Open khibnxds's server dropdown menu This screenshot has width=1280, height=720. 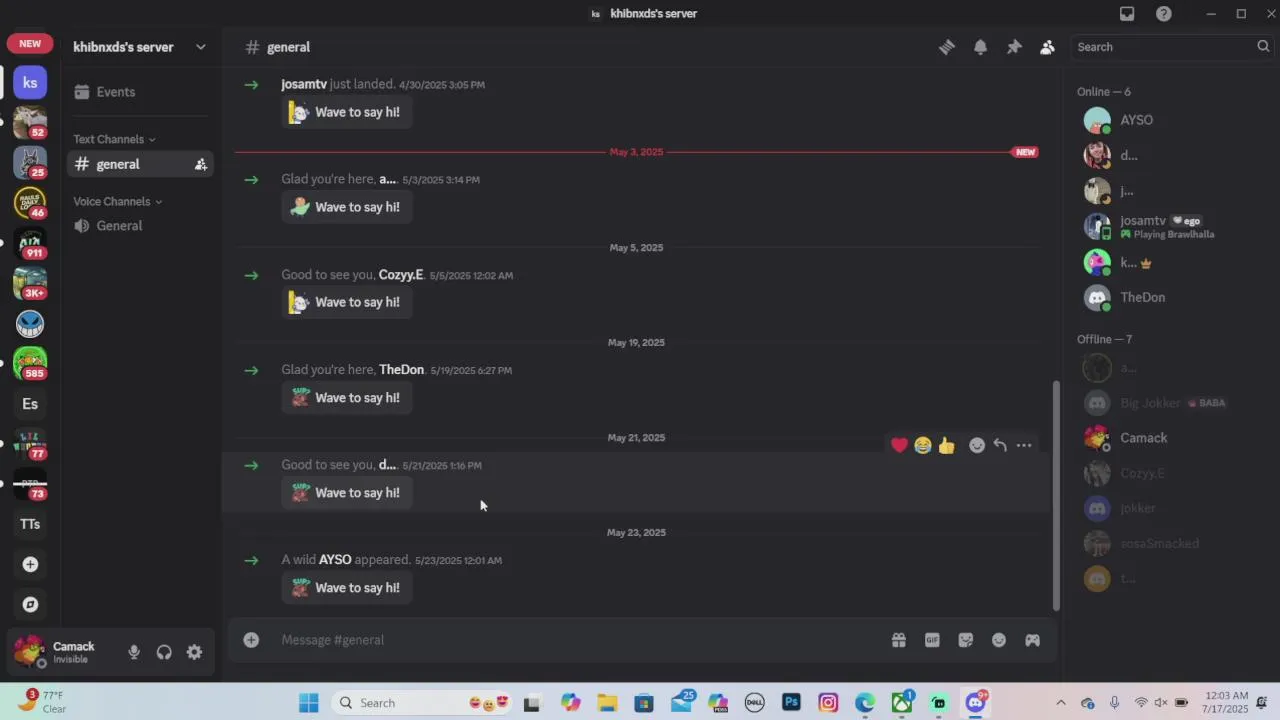(x=140, y=47)
